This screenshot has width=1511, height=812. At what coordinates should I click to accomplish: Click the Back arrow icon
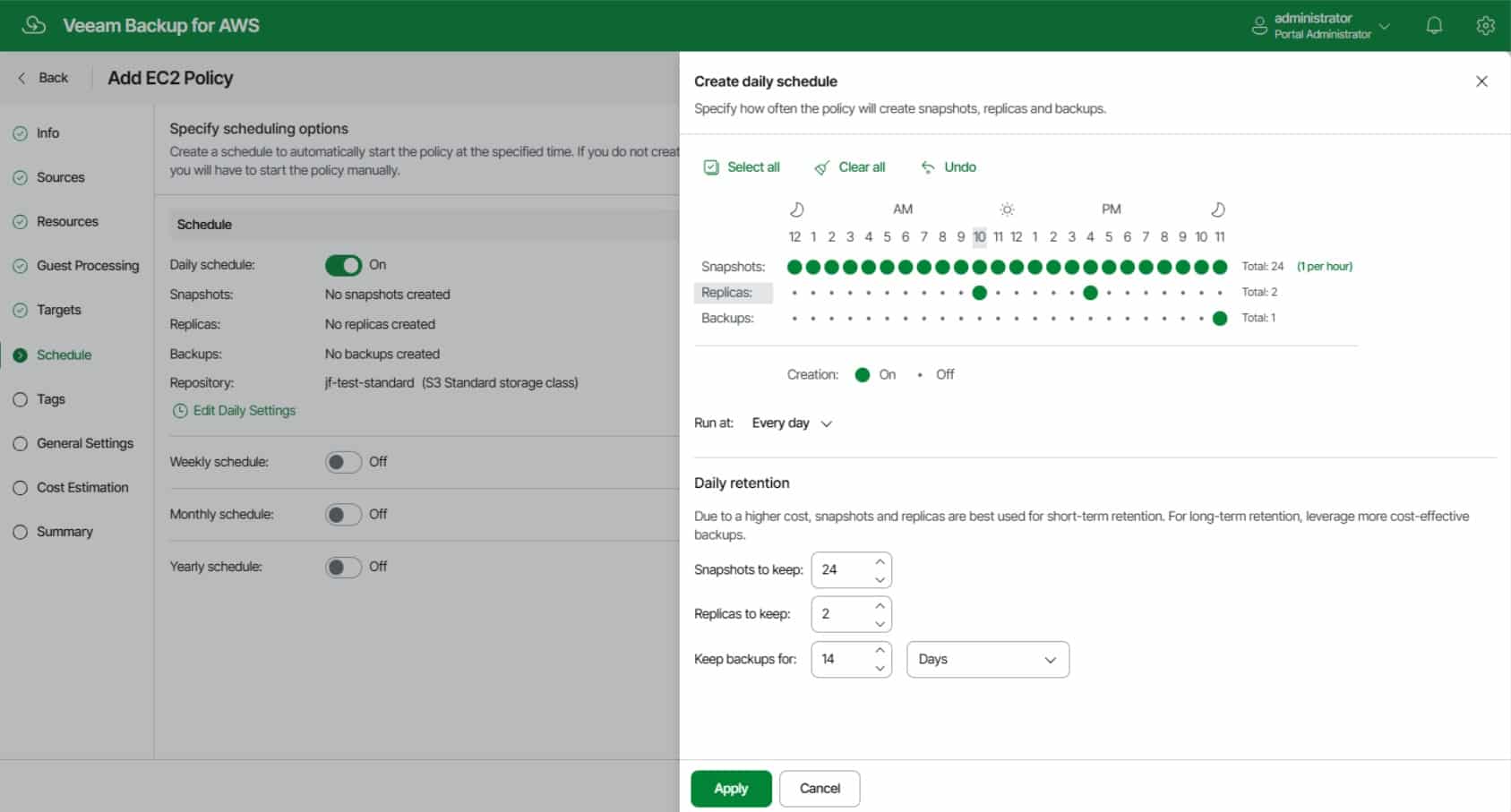click(22, 78)
